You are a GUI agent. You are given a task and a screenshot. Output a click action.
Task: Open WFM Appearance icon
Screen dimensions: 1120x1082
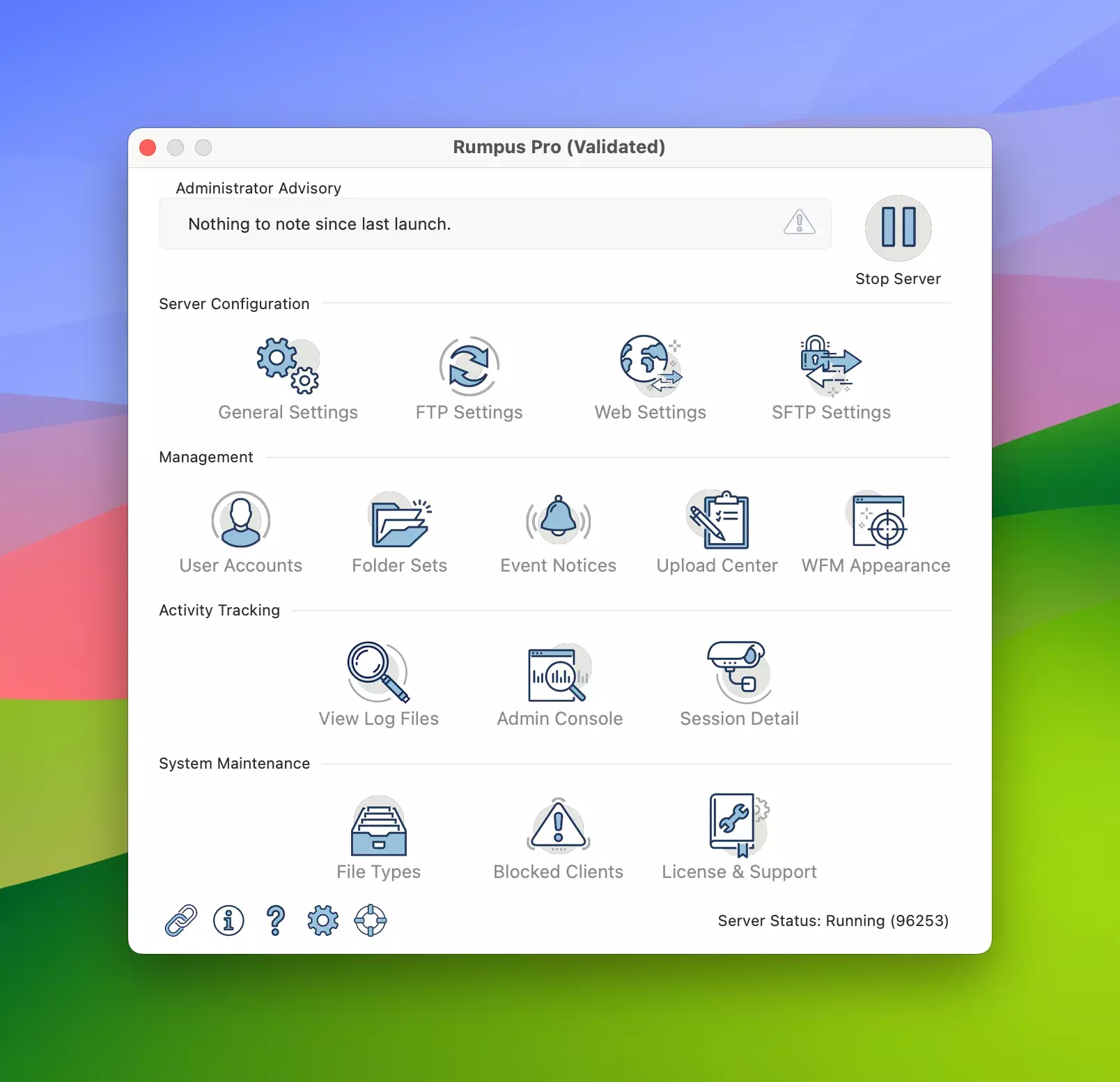pos(876,520)
